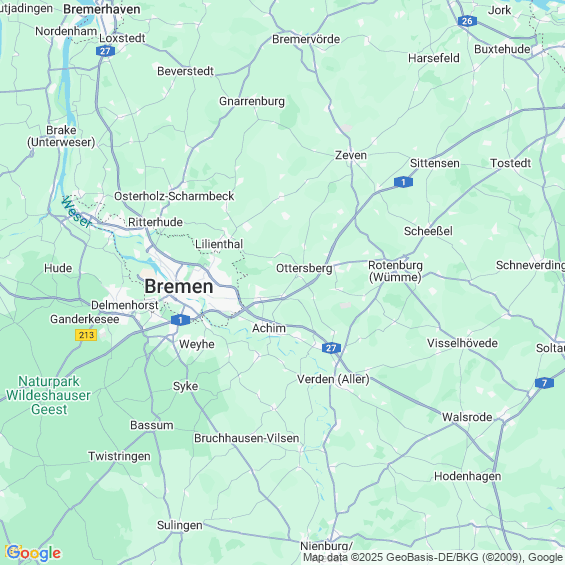Click the Naturpark Wildeshauser Geest label
Image resolution: width=565 pixels, height=565 pixels.
[48, 395]
